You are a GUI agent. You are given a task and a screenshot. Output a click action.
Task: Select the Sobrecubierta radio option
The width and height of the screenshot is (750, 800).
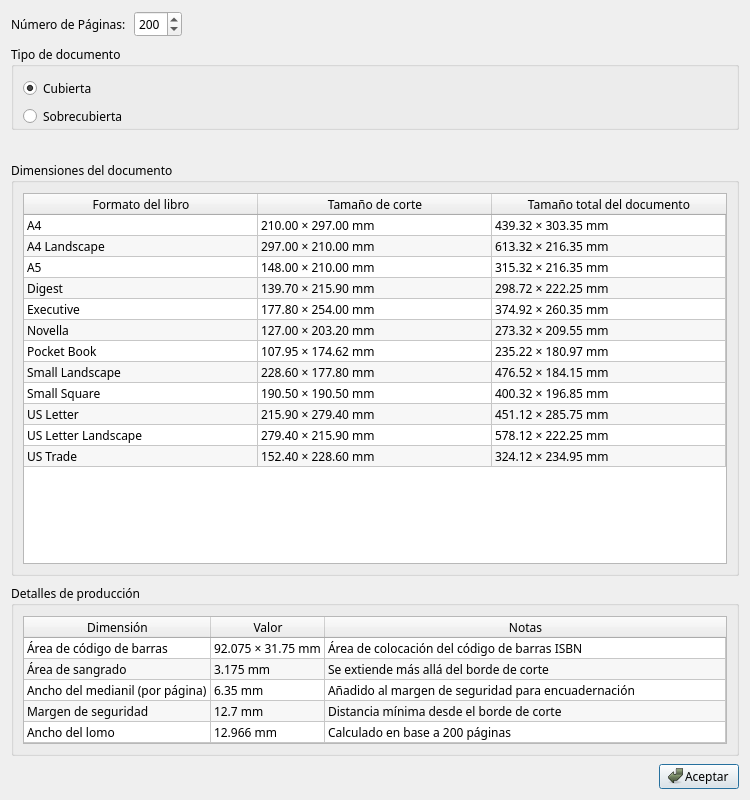pos(30,116)
